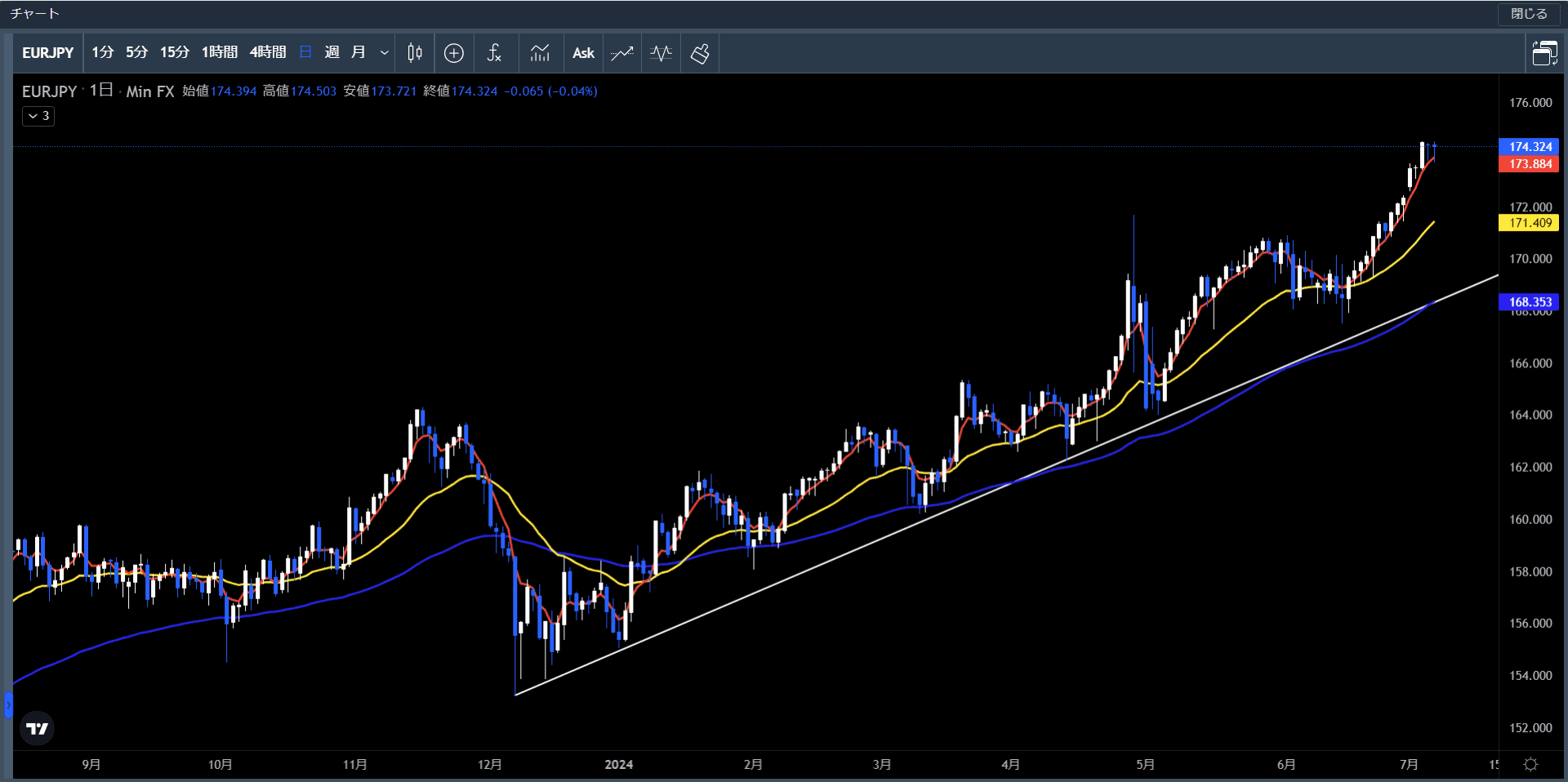Switch to monthly 月 timeframe

[358, 53]
